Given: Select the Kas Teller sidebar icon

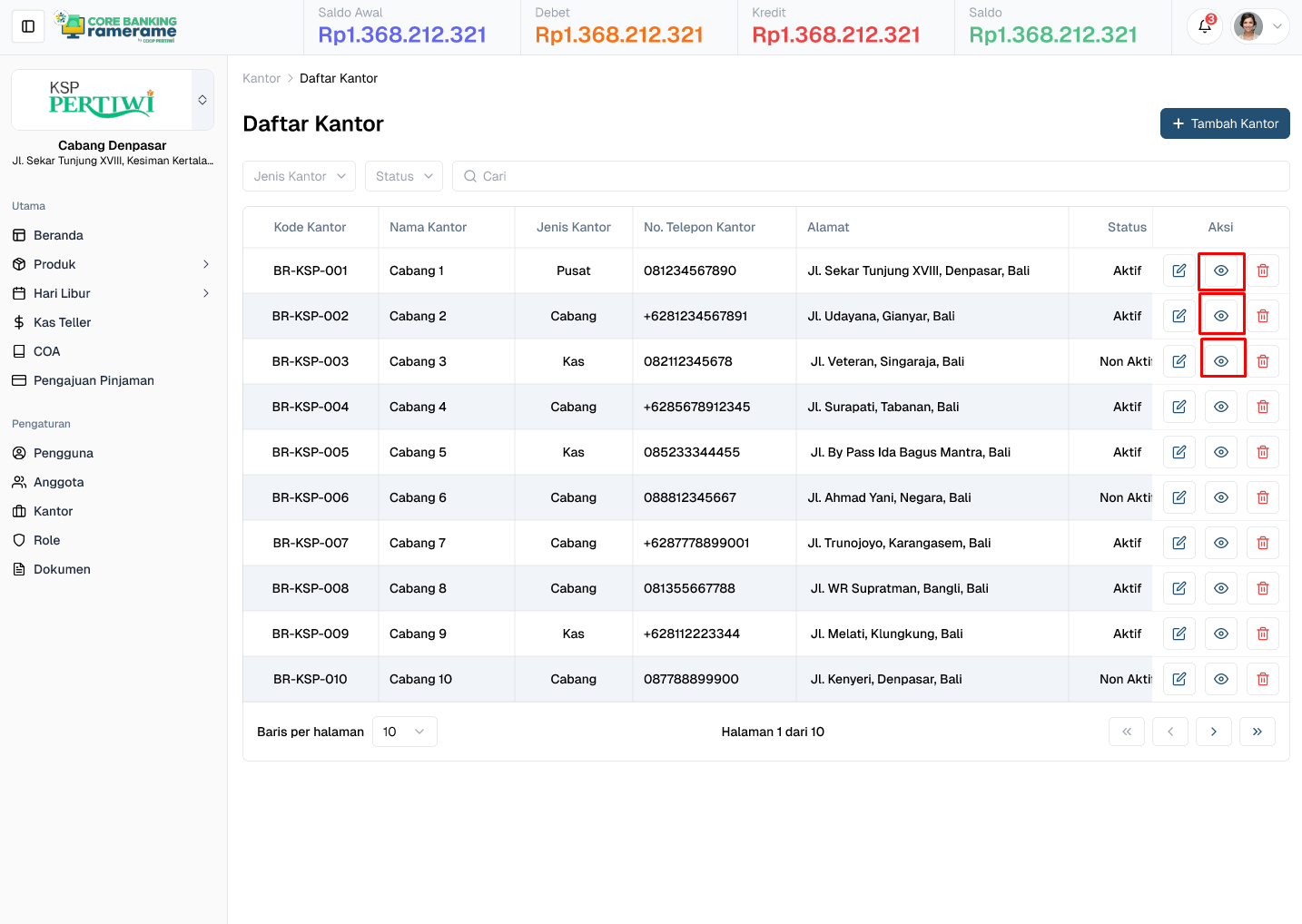Looking at the screenshot, I should 19,322.
